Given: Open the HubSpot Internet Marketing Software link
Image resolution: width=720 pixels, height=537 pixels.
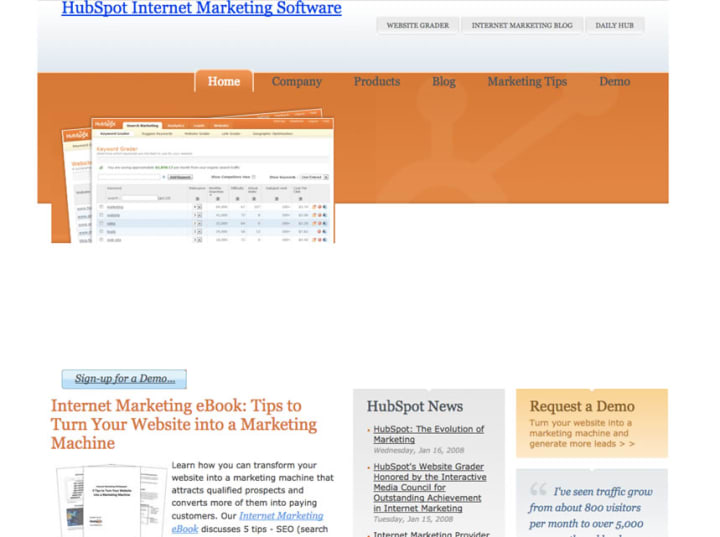Looking at the screenshot, I should (201, 8).
